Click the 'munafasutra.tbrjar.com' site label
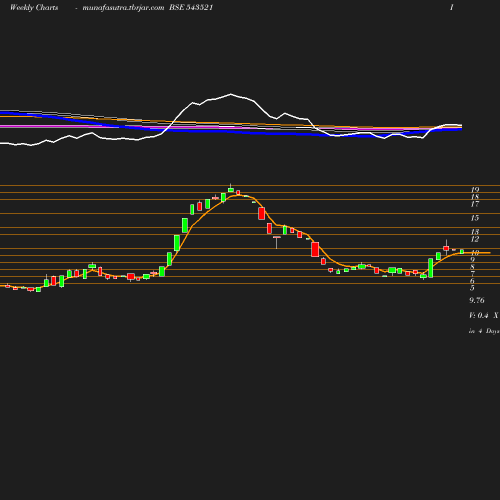The width and height of the screenshot is (500, 500). tap(123, 8)
